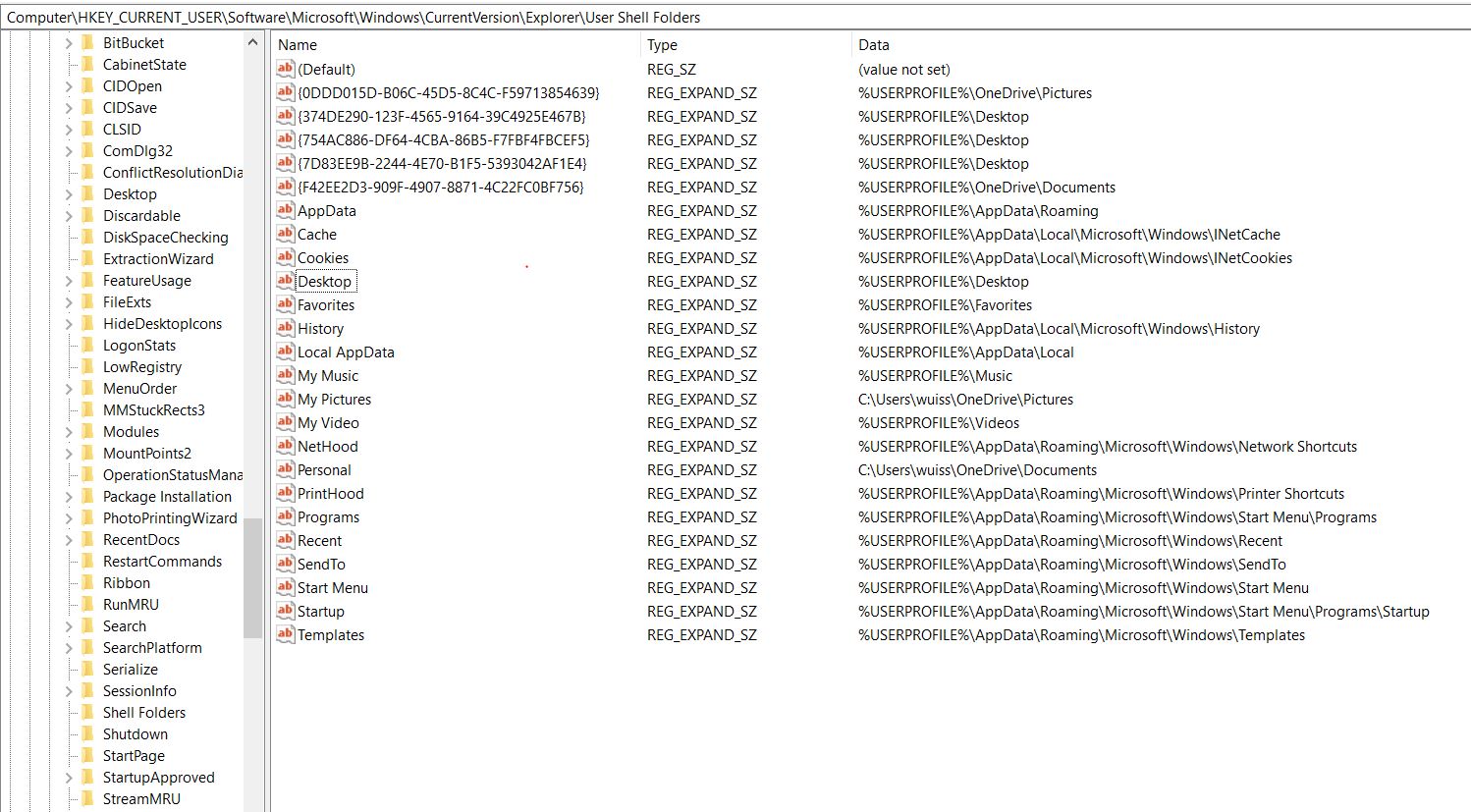Click the %USERPROFILE%\Videos data cell
Viewport: 1471px width, 812px height.
pyautogui.click(x=939, y=422)
